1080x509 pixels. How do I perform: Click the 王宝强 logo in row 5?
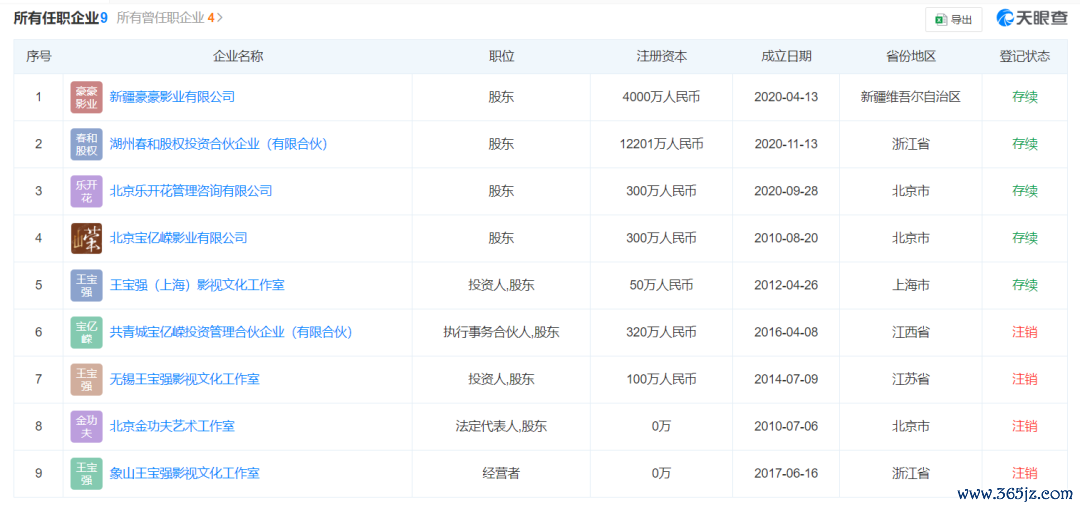[x=86, y=285]
